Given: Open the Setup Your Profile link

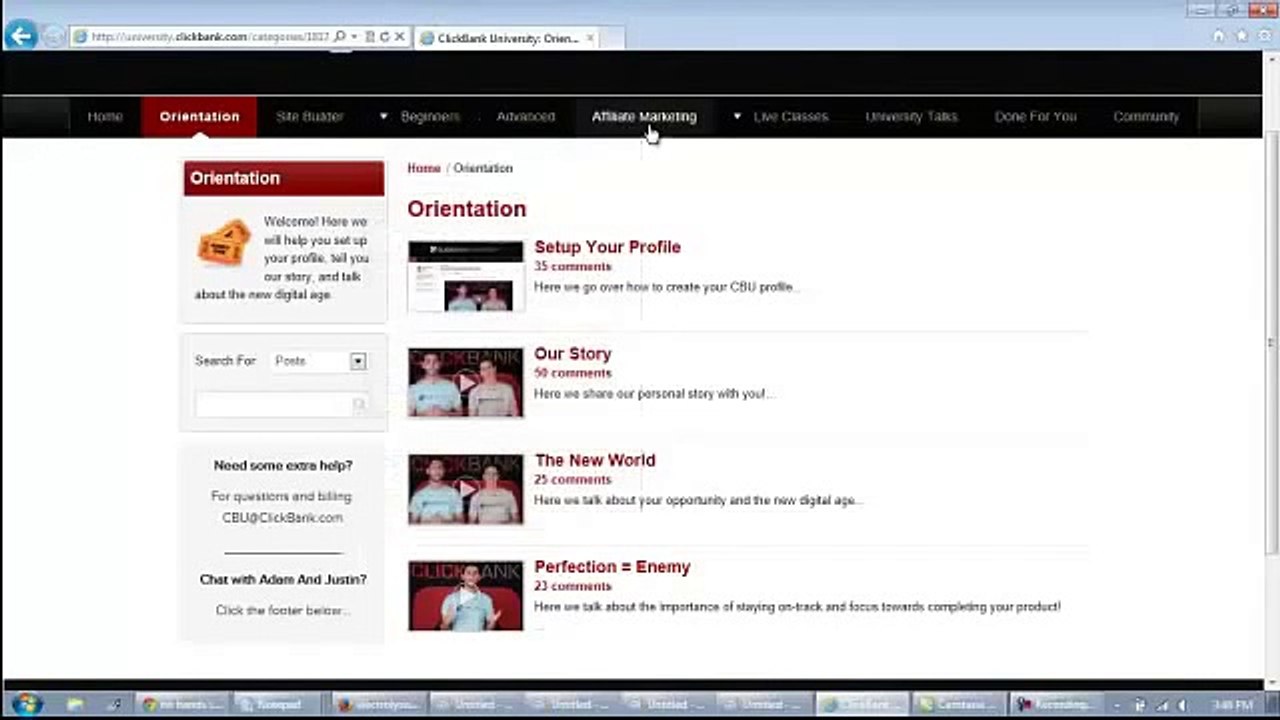Looking at the screenshot, I should click(x=607, y=247).
